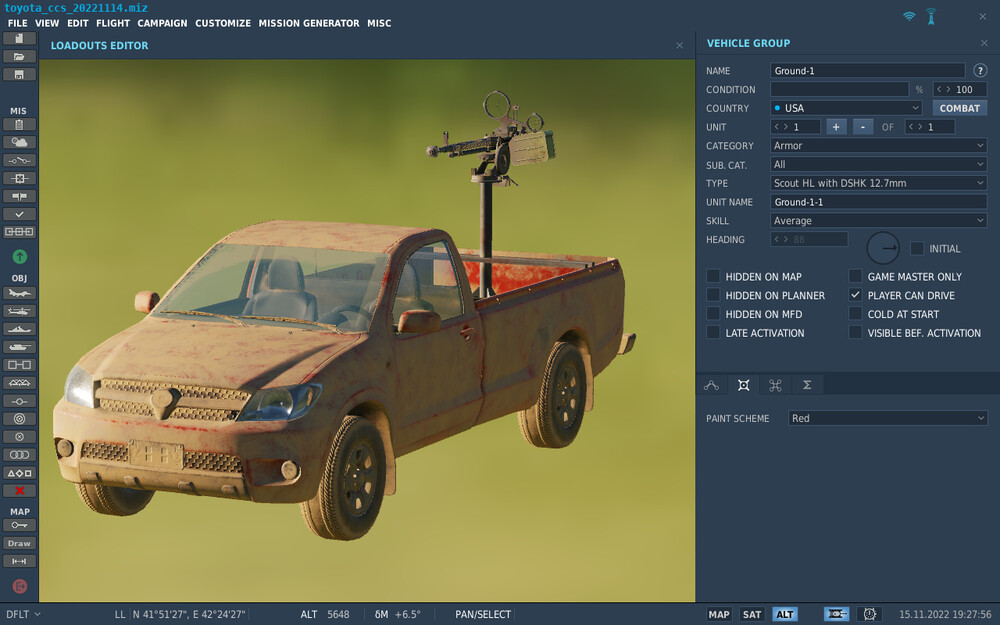
Task: Select the airplane group placement tool
Action: (19, 293)
